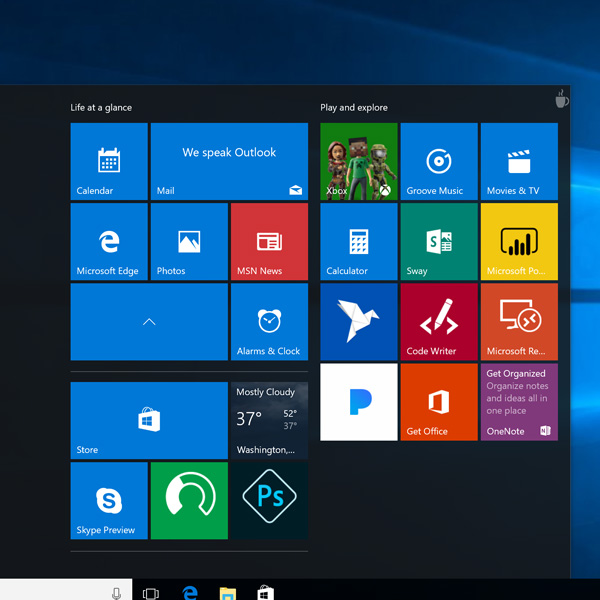The height and width of the screenshot is (600, 600).
Task: Open File Explorer from the taskbar
Action: [228, 593]
